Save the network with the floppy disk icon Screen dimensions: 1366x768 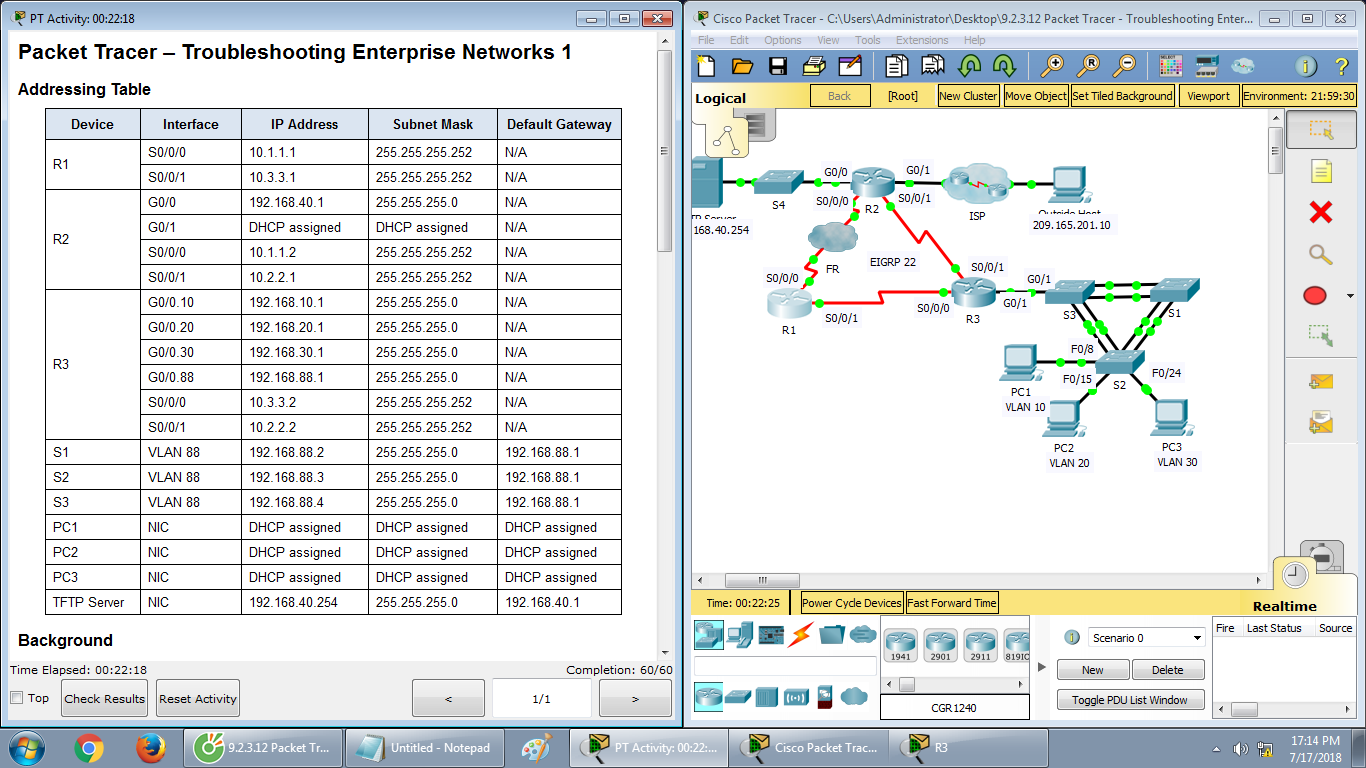(778, 66)
